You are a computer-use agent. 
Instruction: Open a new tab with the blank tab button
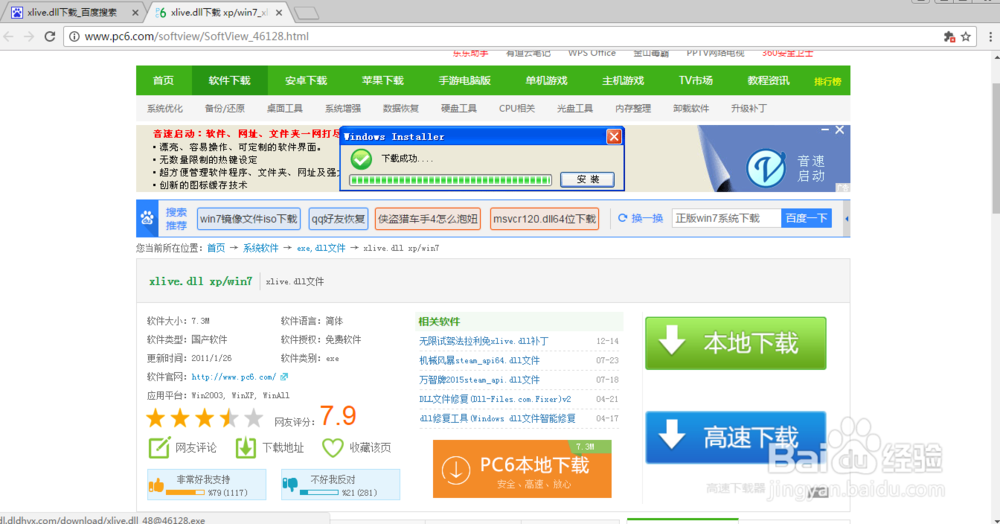tap(307, 13)
